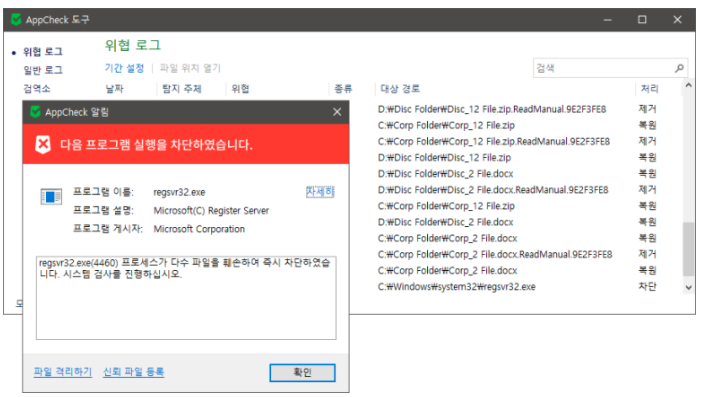Click 파일 격리하기 link
The image size is (707, 397).
(63, 372)
